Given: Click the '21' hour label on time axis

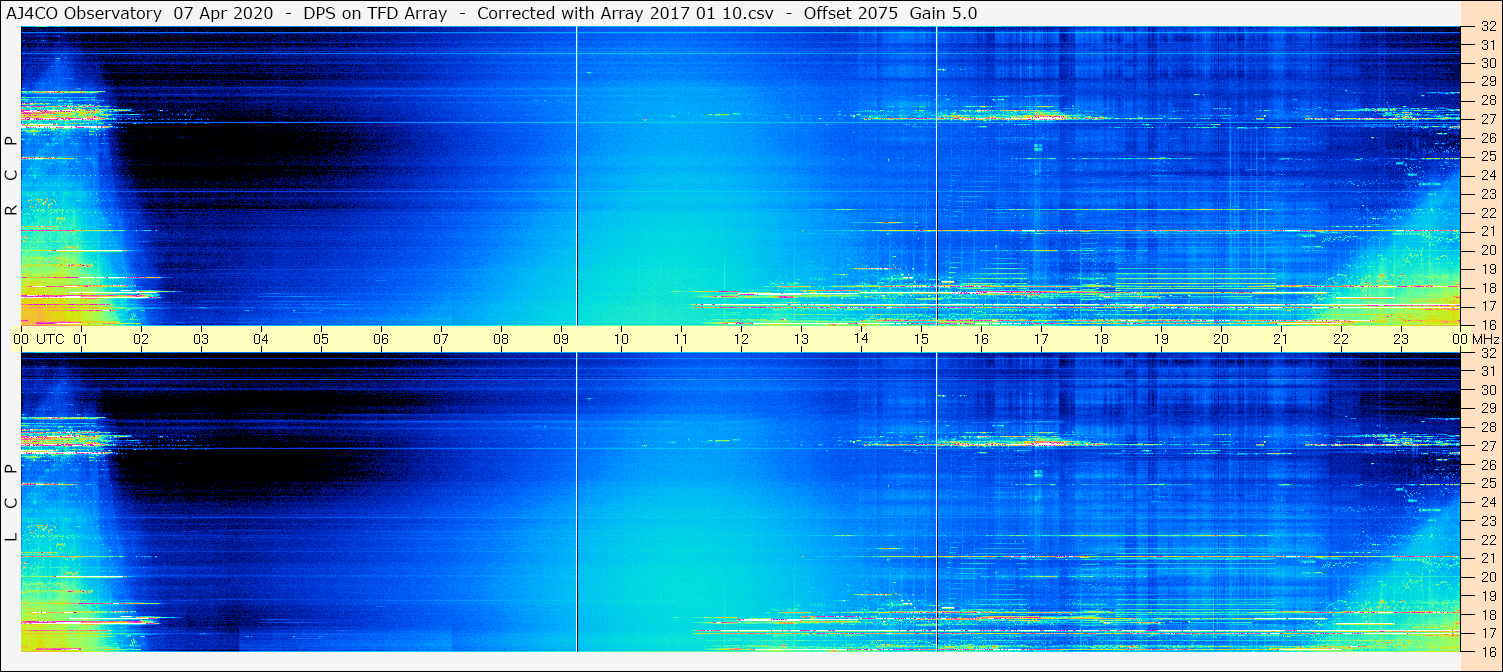Looking at the screenshot, I should 1281,339.
